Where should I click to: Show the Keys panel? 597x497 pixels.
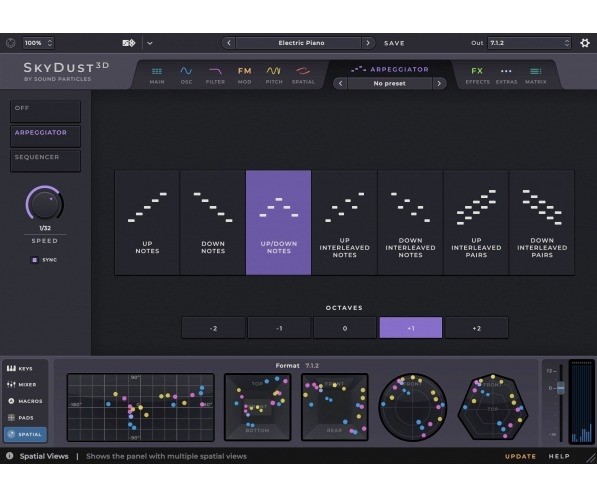(x=26, y=368)
